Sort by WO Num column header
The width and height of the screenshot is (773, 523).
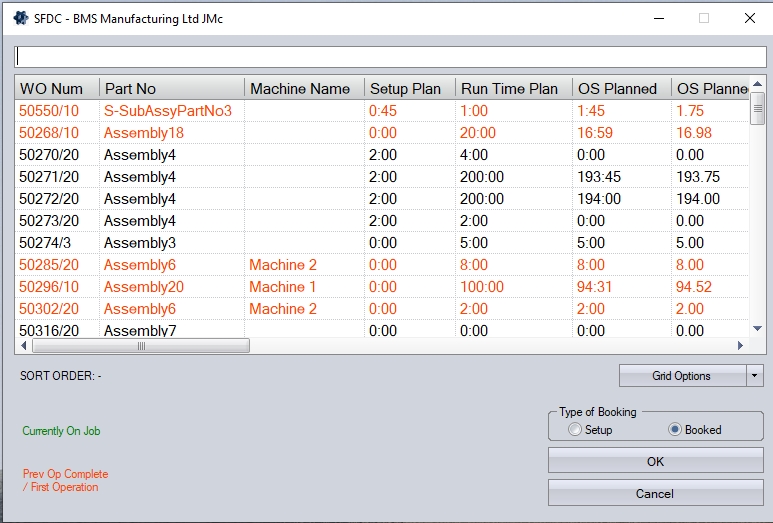[x=52, y=89]
